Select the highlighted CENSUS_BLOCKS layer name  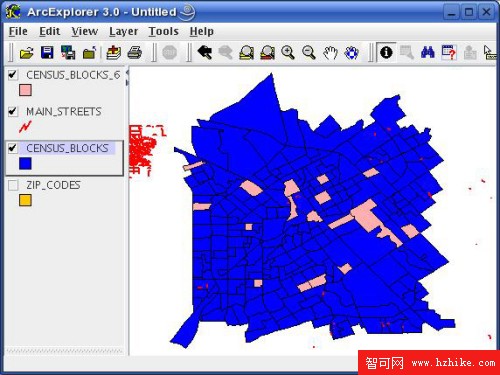(x=67, y=148)
